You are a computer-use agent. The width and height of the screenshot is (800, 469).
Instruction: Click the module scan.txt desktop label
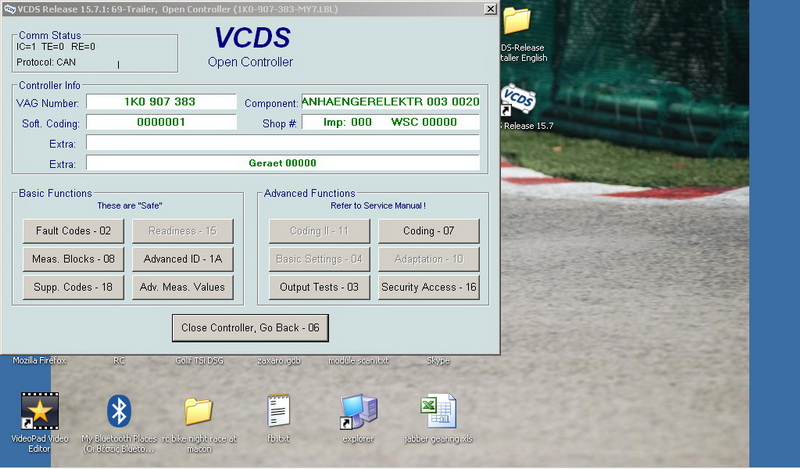[x=358, y=360]
